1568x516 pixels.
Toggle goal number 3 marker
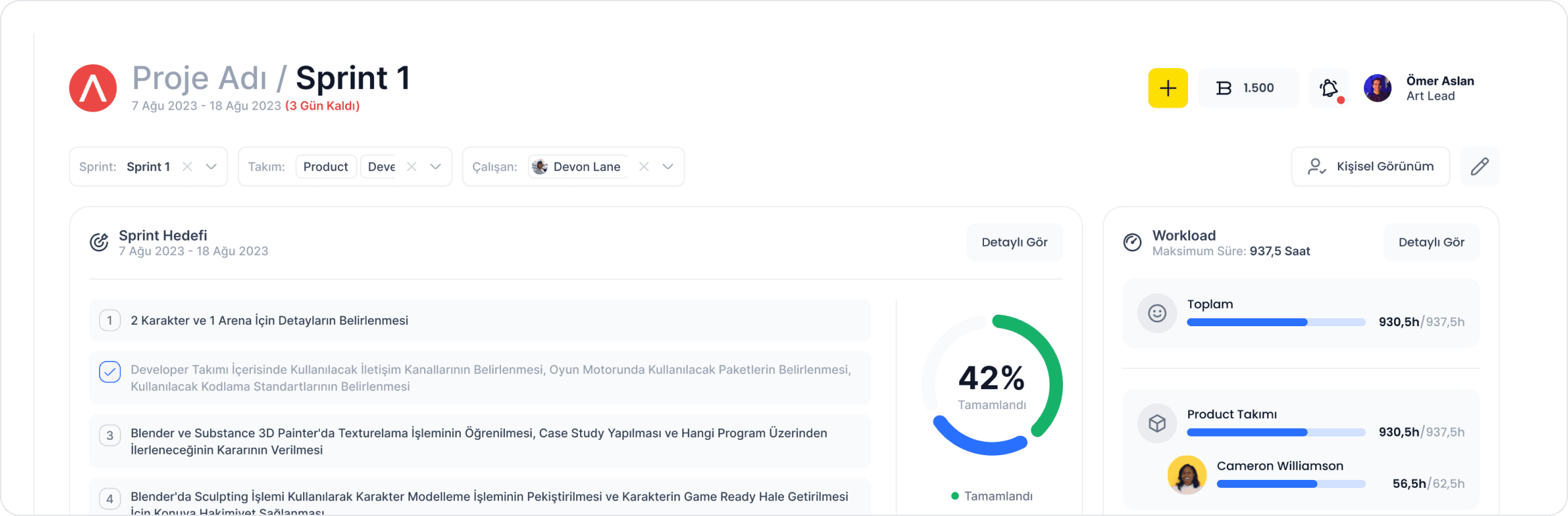click(x=110, y=436)
